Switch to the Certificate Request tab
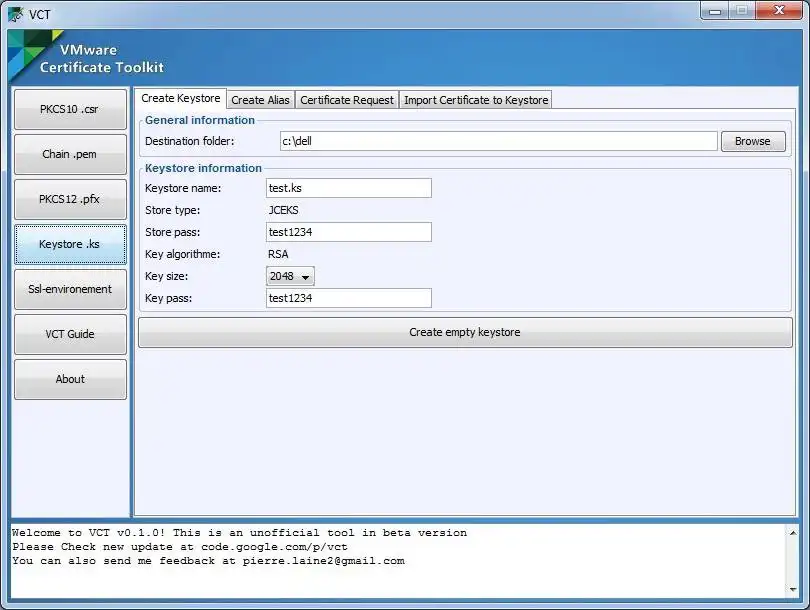Viewport: 810px width, 610px height. (x=347, y=100)
